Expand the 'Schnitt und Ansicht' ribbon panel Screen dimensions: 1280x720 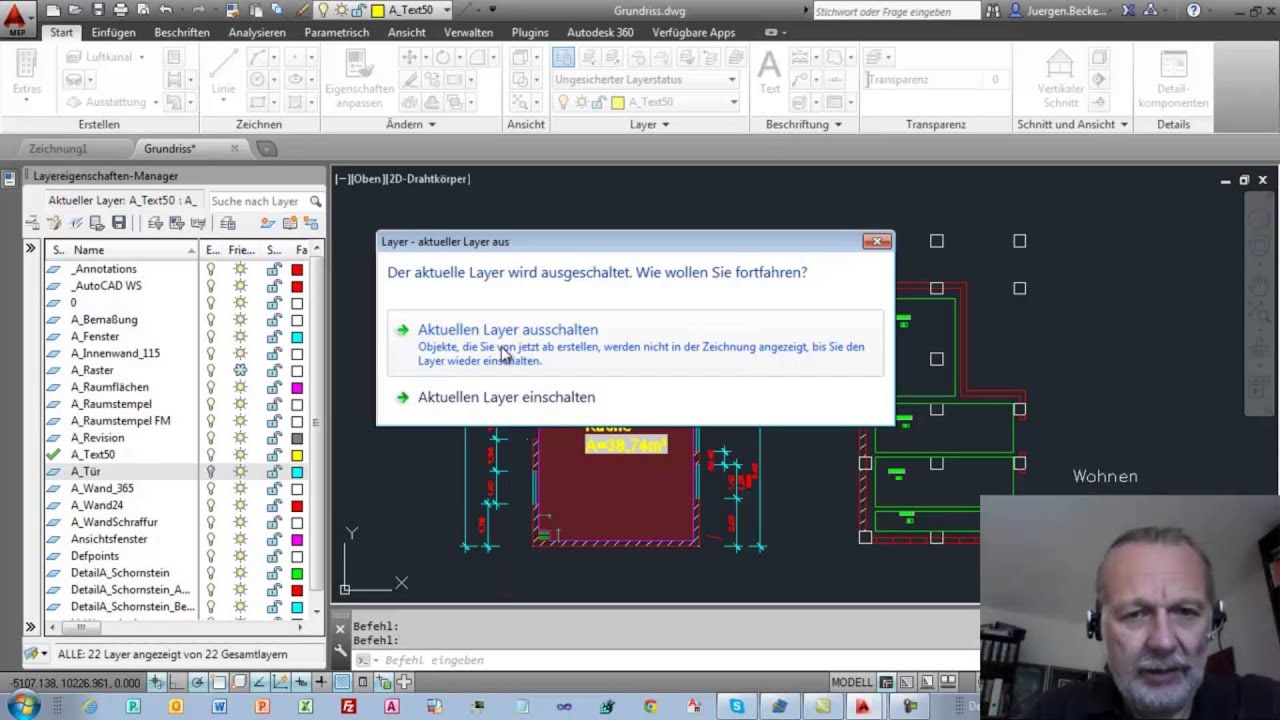1073,124
